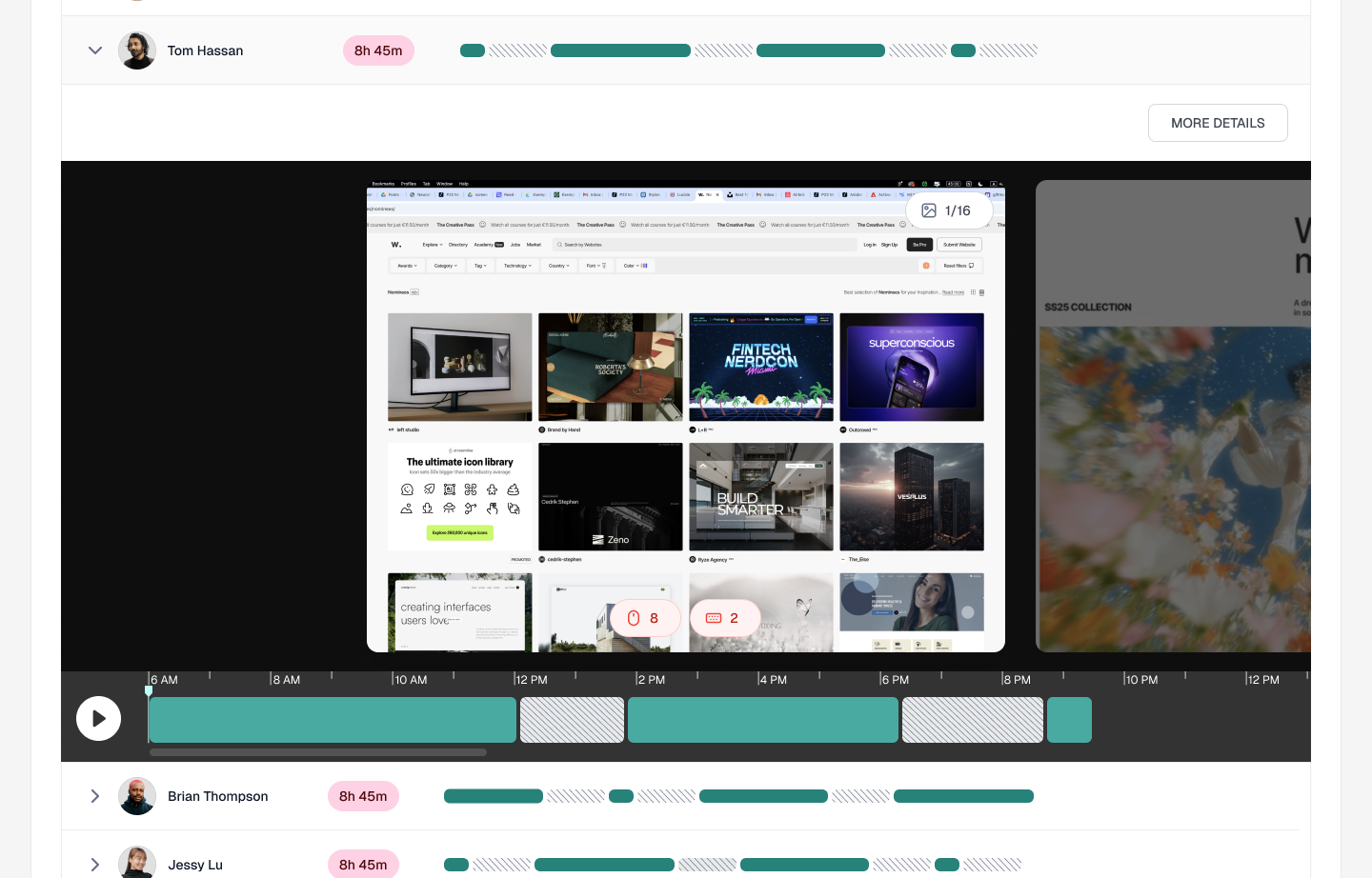Click the last short active block on the timeline
This screenshot has height=878, width=1372.
tap(1069, 720)
